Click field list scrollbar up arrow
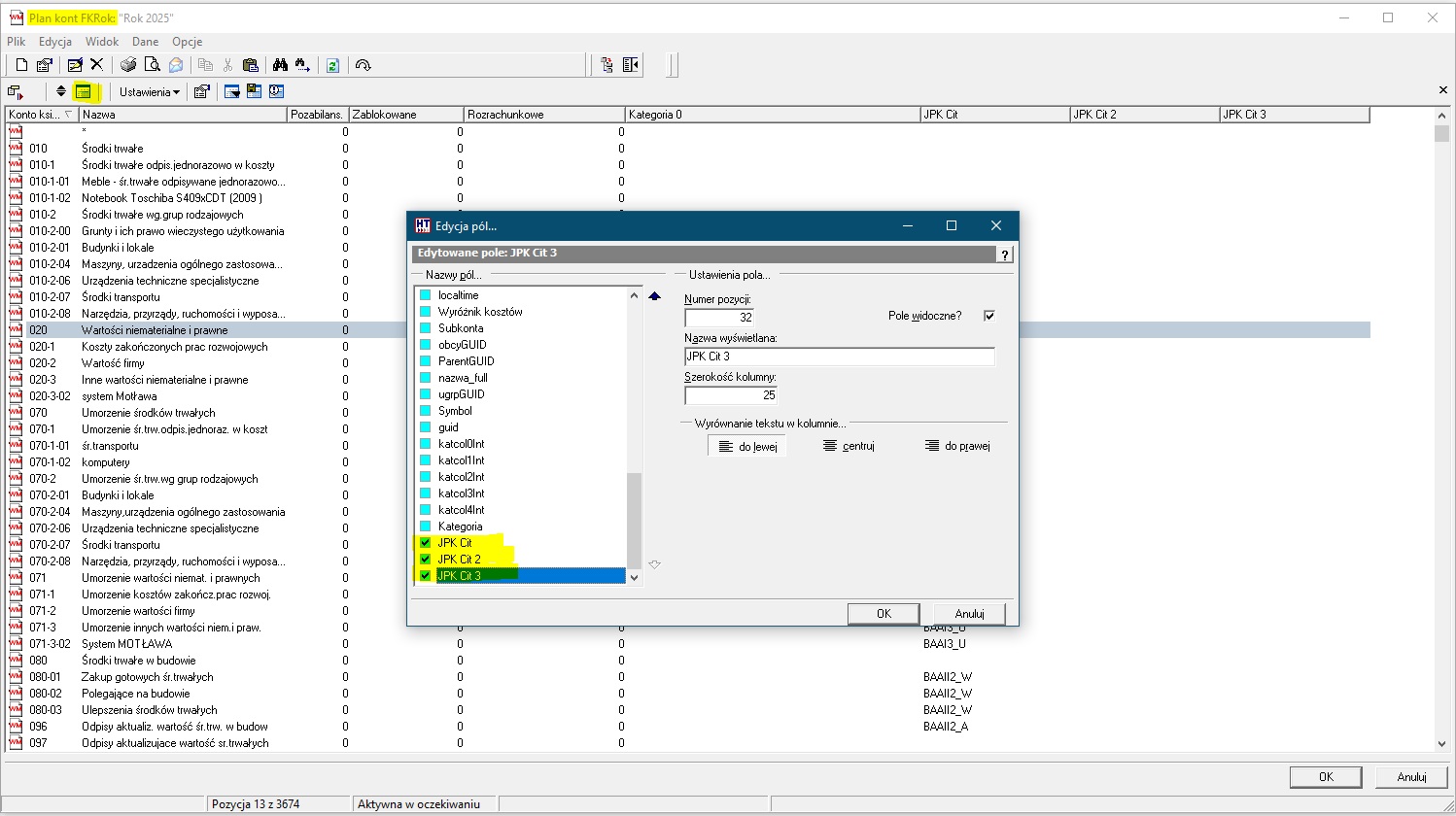Screen dimensions: 1456x816 tap(635, 295)
